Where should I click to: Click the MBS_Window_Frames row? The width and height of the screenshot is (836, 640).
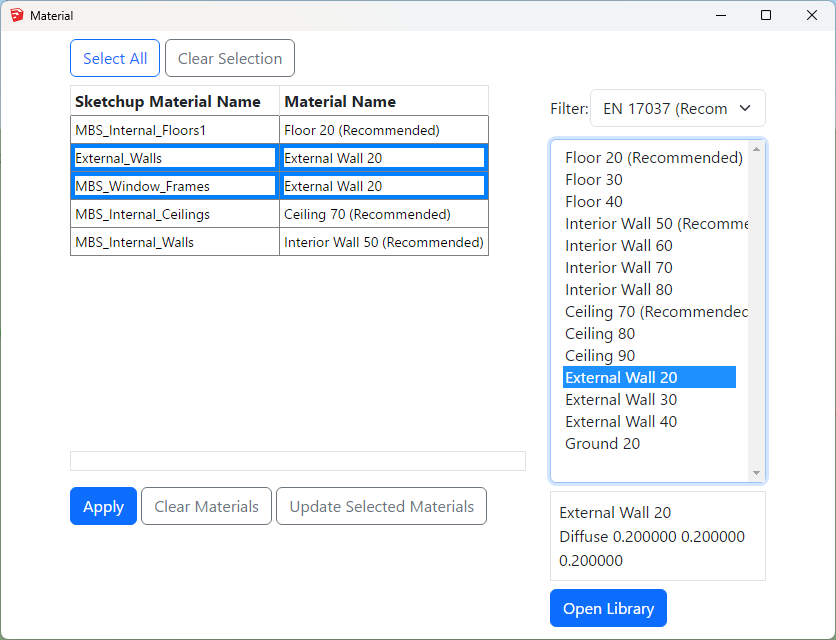(x=175, y=186)
